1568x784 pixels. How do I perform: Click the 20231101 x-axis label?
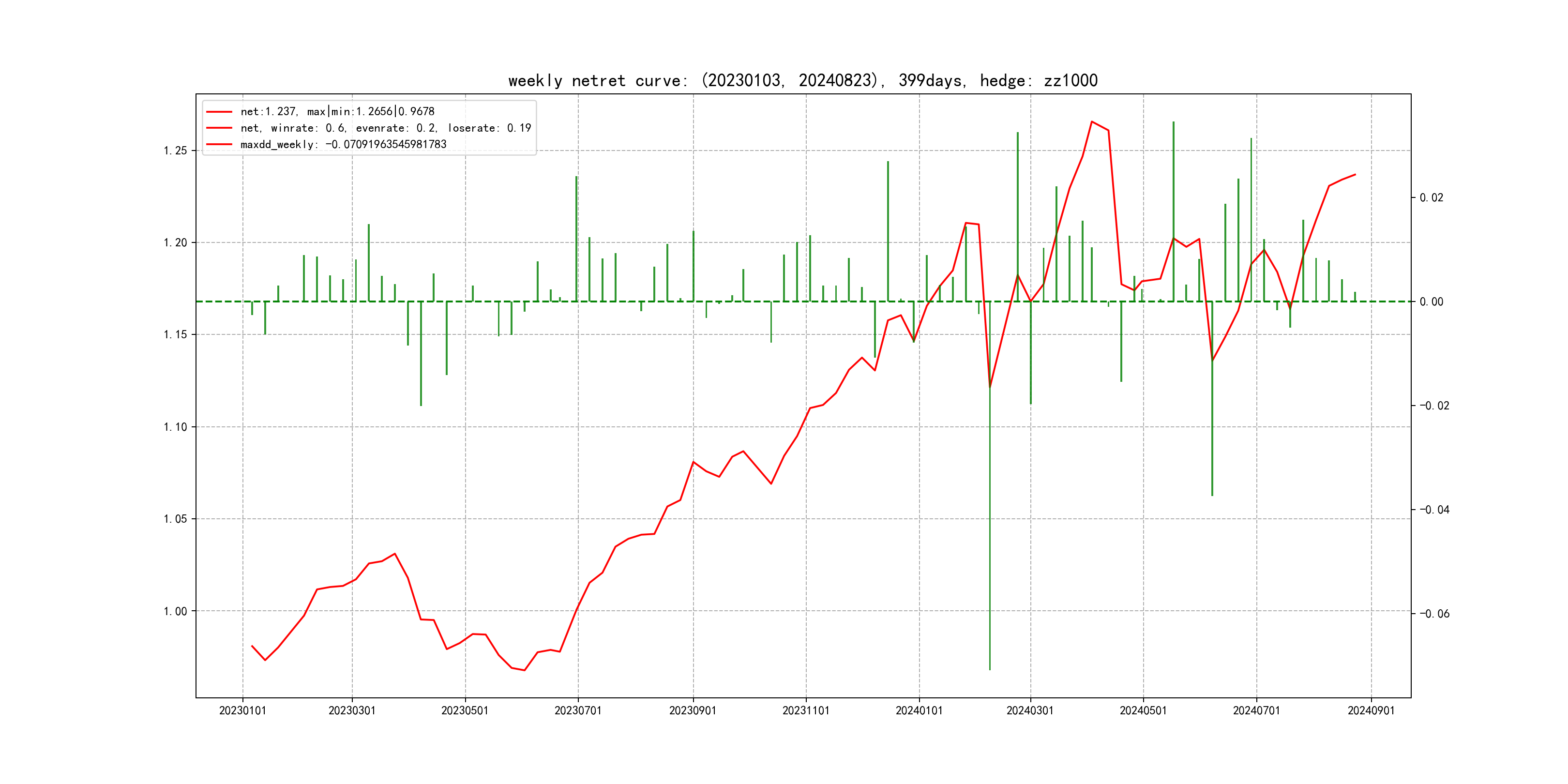(x=806, y=710)
